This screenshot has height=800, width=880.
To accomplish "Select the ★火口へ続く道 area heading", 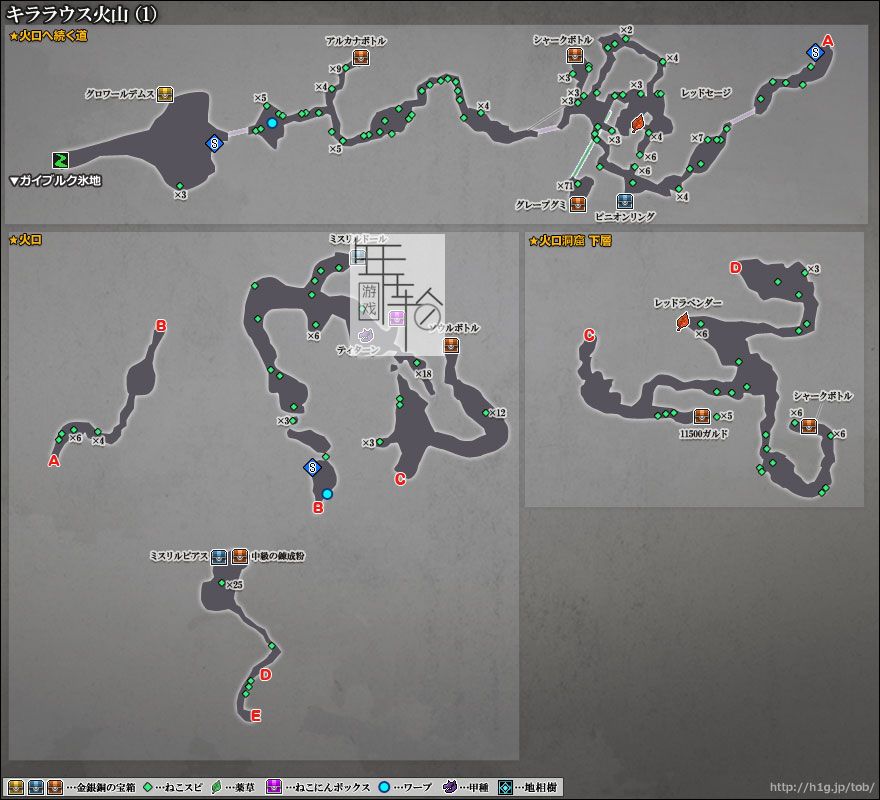I will (48, 36).
